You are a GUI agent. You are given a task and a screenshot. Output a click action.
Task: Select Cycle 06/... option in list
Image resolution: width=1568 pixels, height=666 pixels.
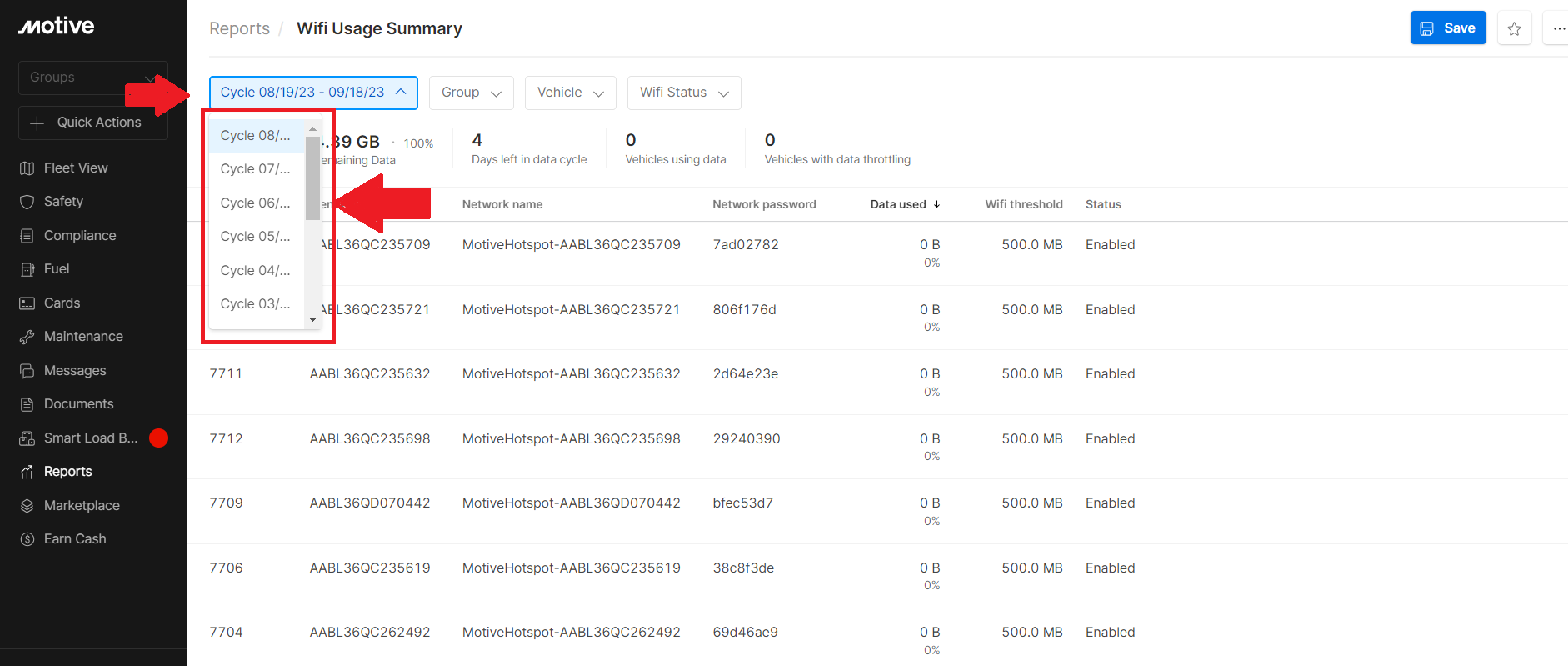click(x=257, y=203)
